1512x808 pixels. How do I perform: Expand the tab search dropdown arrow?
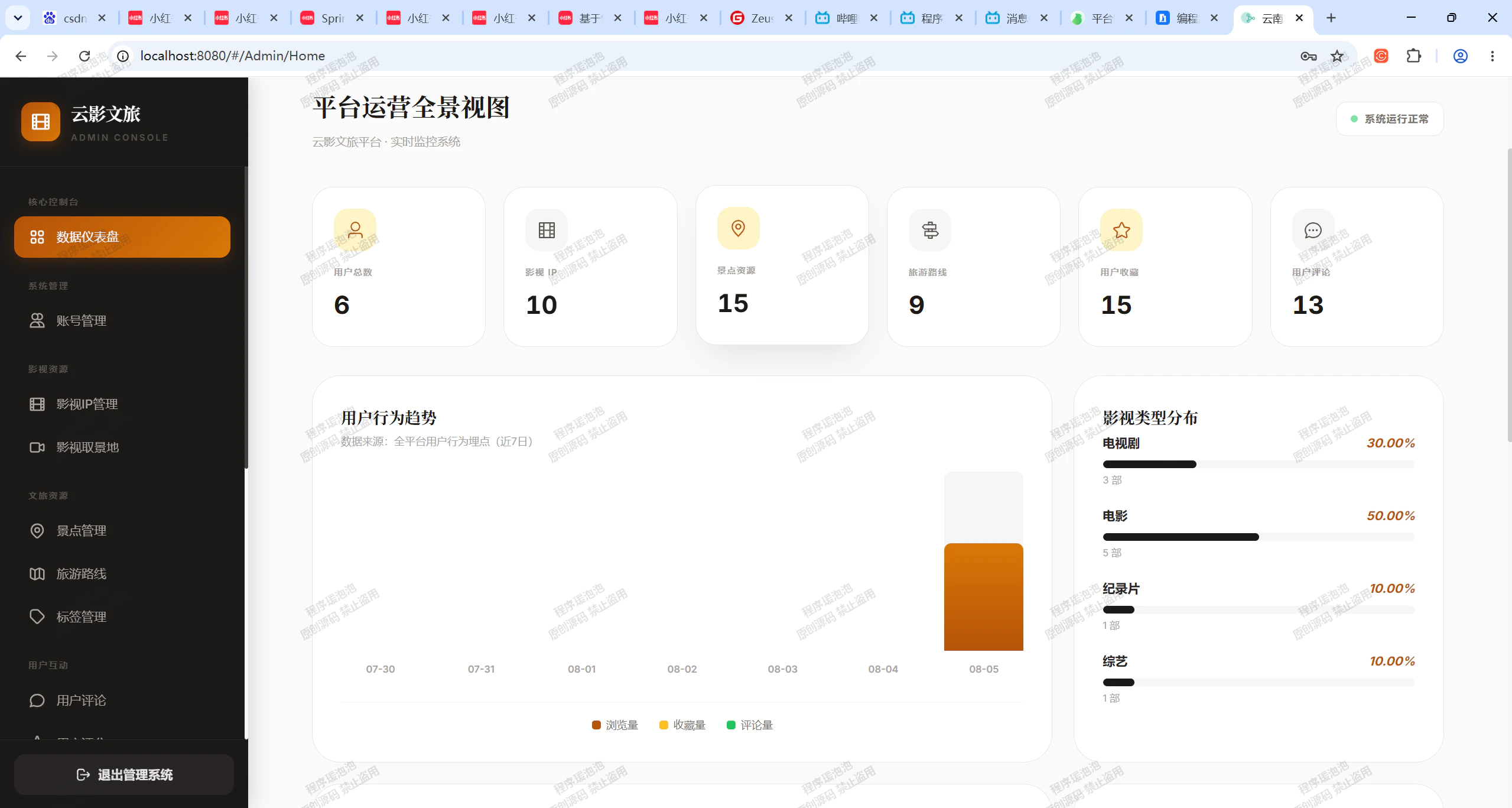pos(18,18)
